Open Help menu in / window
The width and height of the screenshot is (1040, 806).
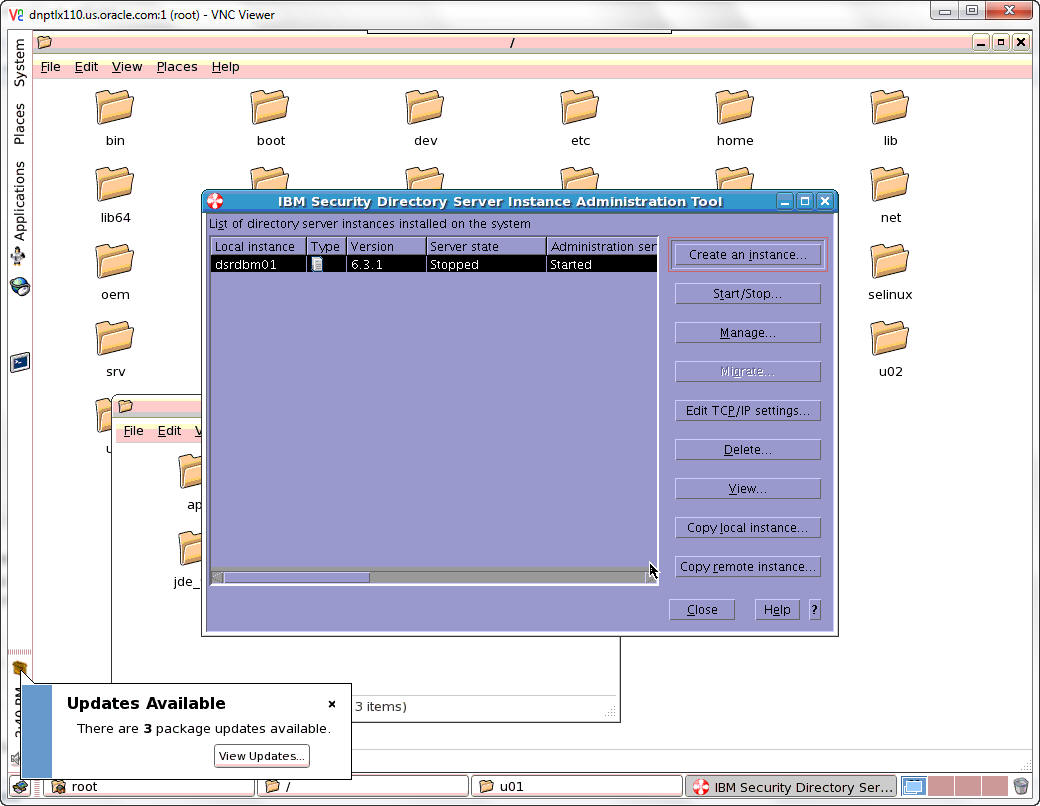(x=225, y=66)
